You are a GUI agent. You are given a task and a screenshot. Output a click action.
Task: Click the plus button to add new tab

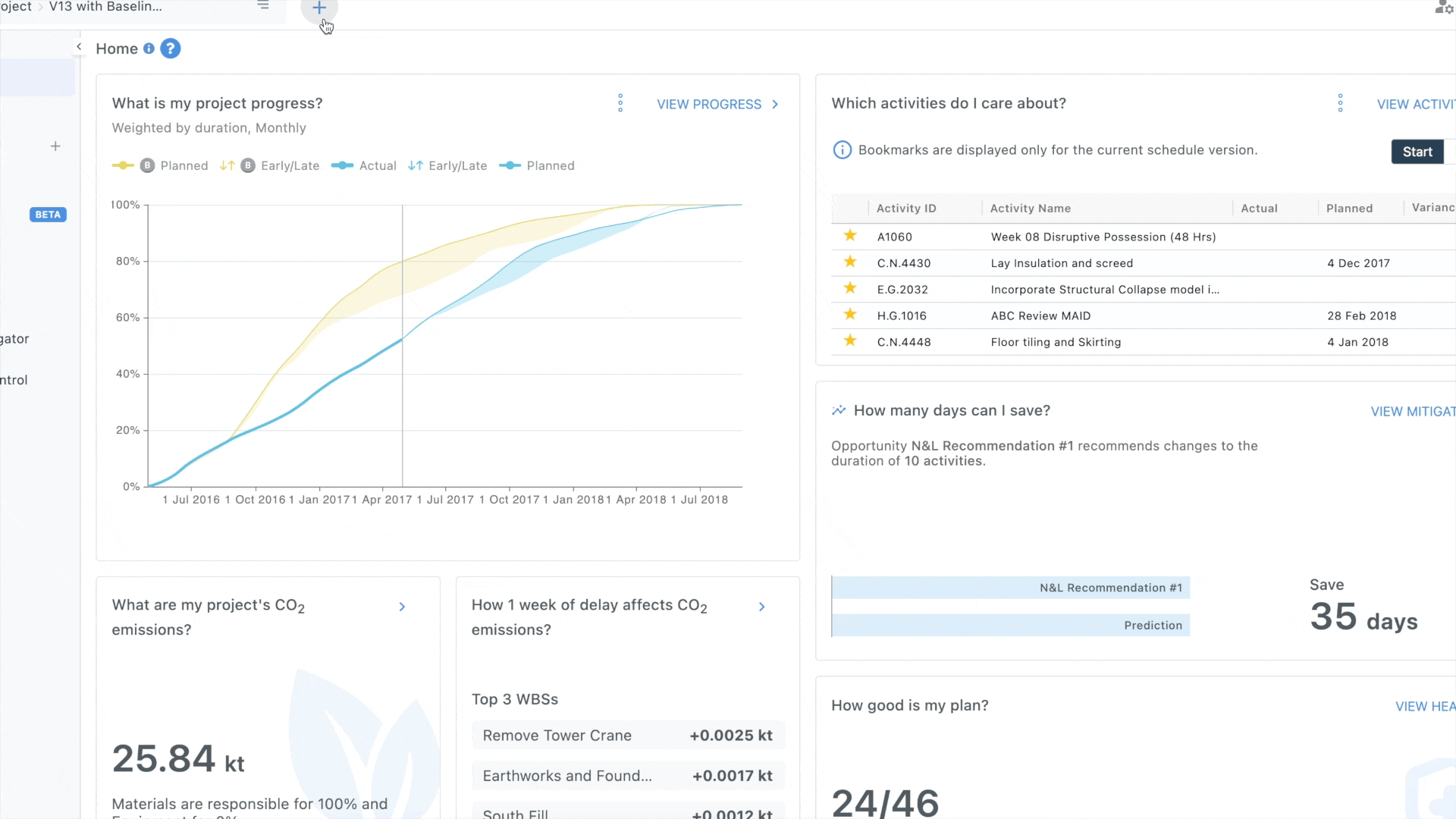pos(319,8)
